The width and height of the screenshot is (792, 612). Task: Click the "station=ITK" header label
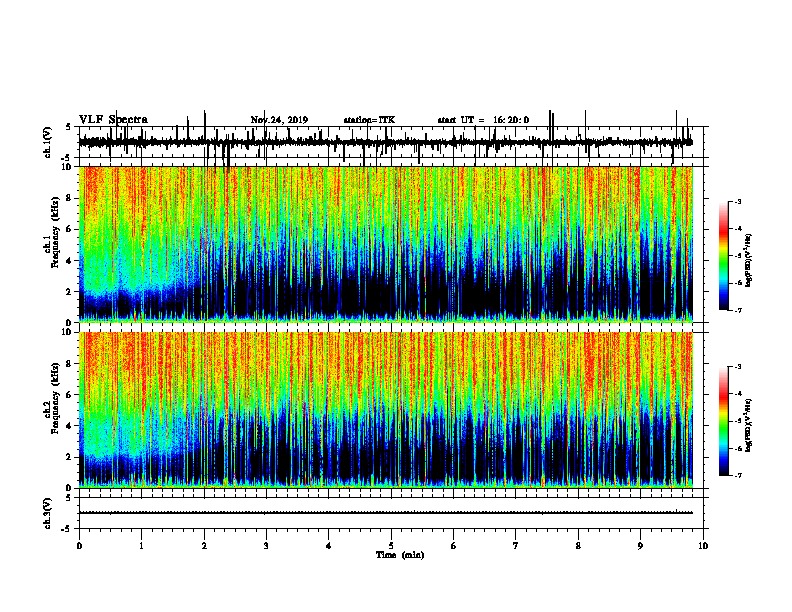369,120
